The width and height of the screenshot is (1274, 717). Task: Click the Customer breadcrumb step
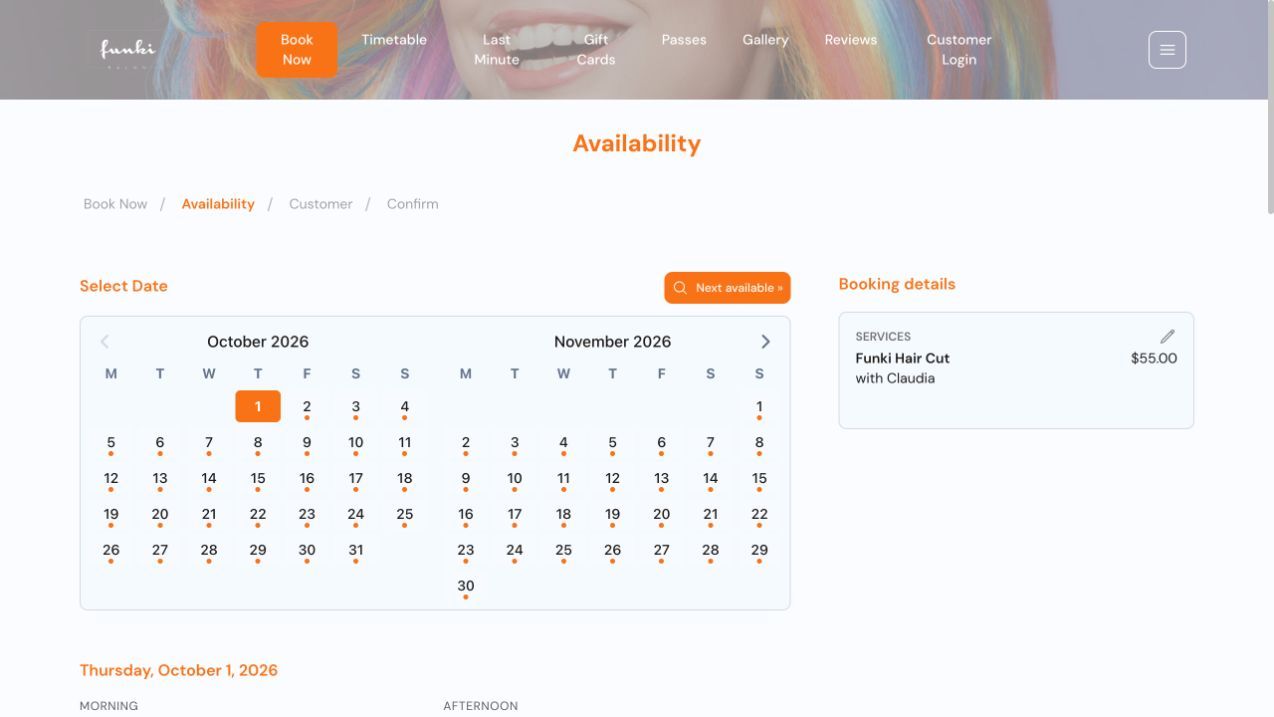(x=321, y=204)
